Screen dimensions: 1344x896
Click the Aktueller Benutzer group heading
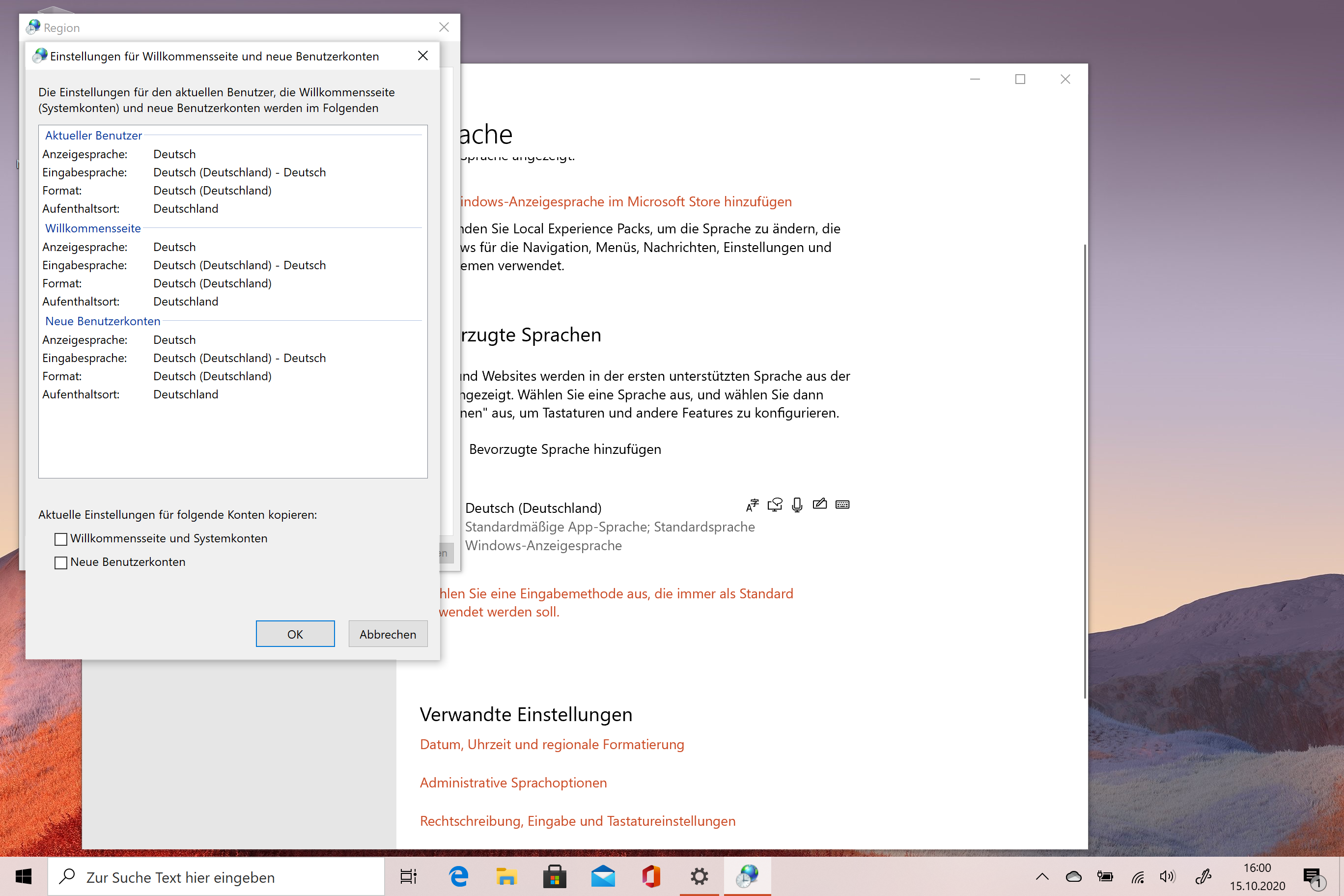(x=94, y=136)
